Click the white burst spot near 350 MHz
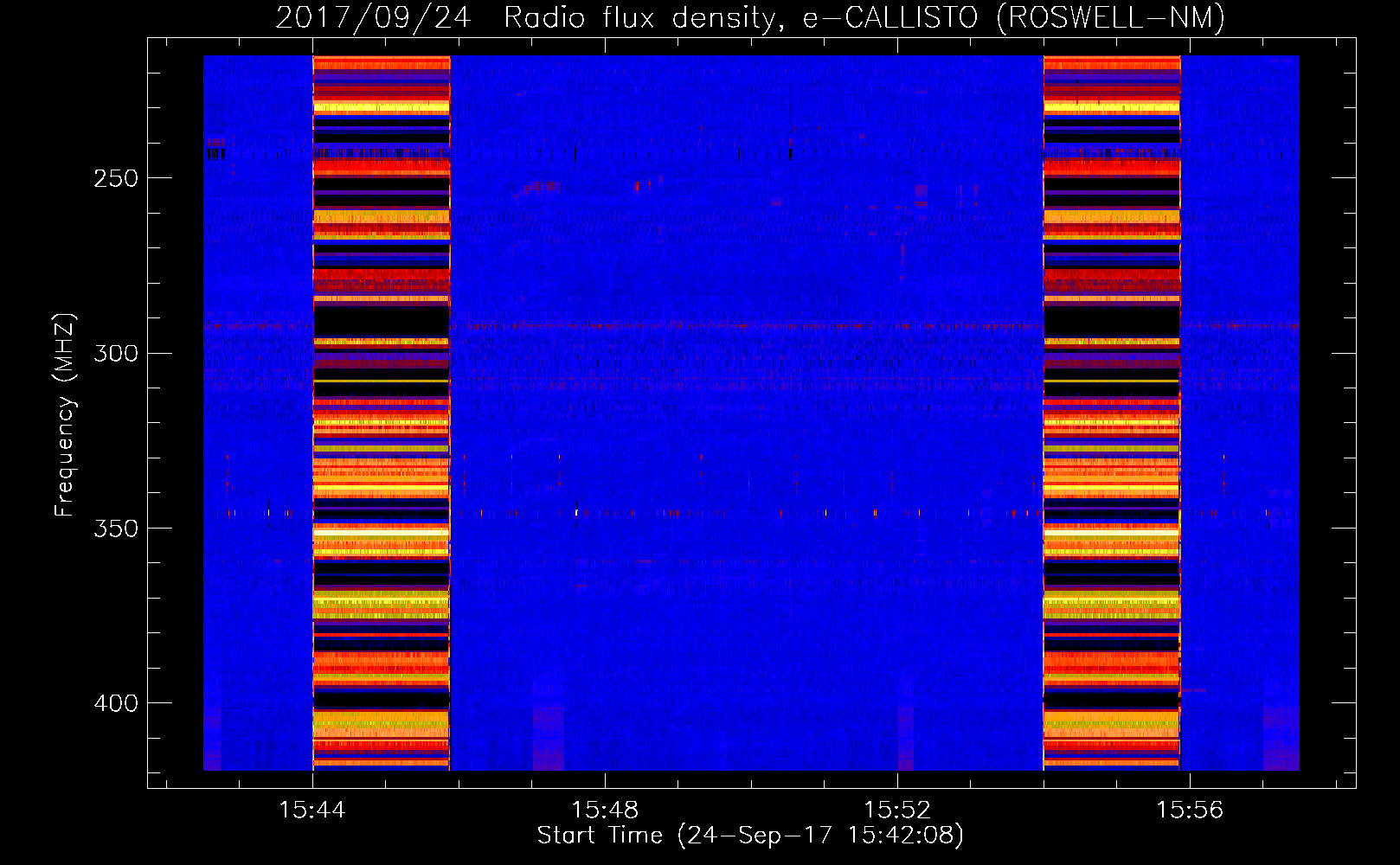 (576, 512)
